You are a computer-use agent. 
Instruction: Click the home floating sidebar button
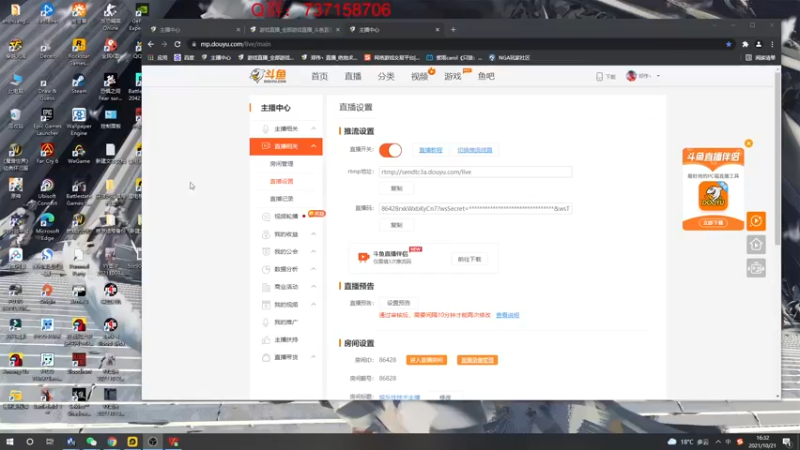[x=756, y=244]
